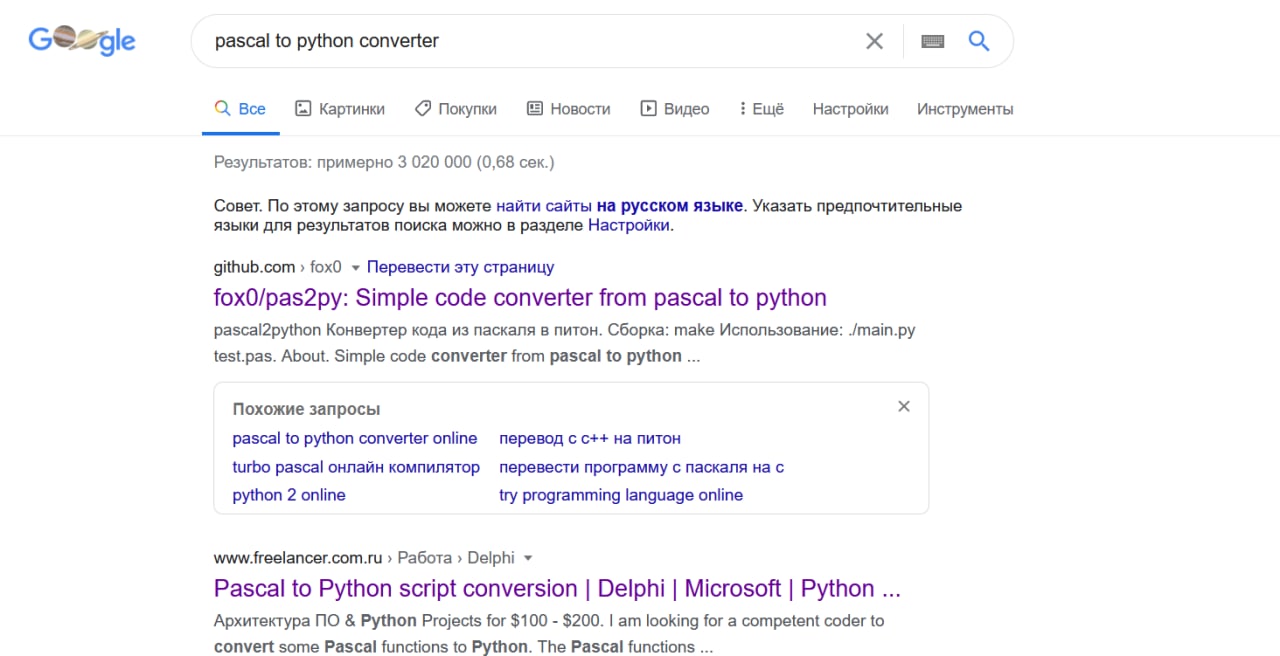Click the Настройки link in the tip
The width and height of the screenshot is (1280, 656).
[x=629, y=225]
